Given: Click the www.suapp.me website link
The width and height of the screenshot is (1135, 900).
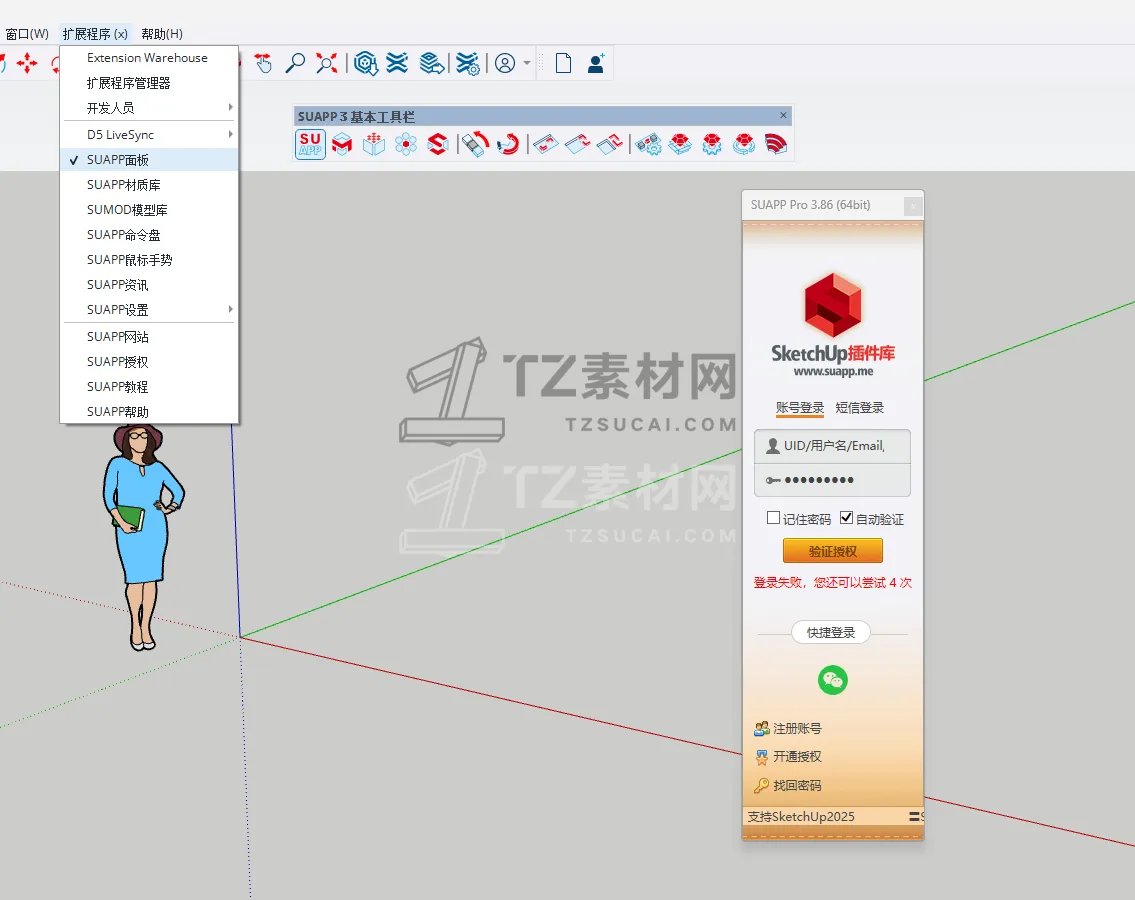Looking at the screenshot, I should 833,371.
